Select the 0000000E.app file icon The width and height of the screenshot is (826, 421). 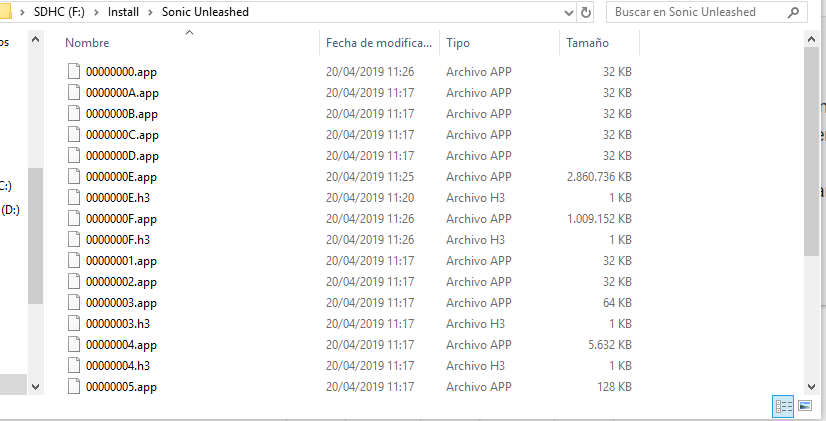74,177
